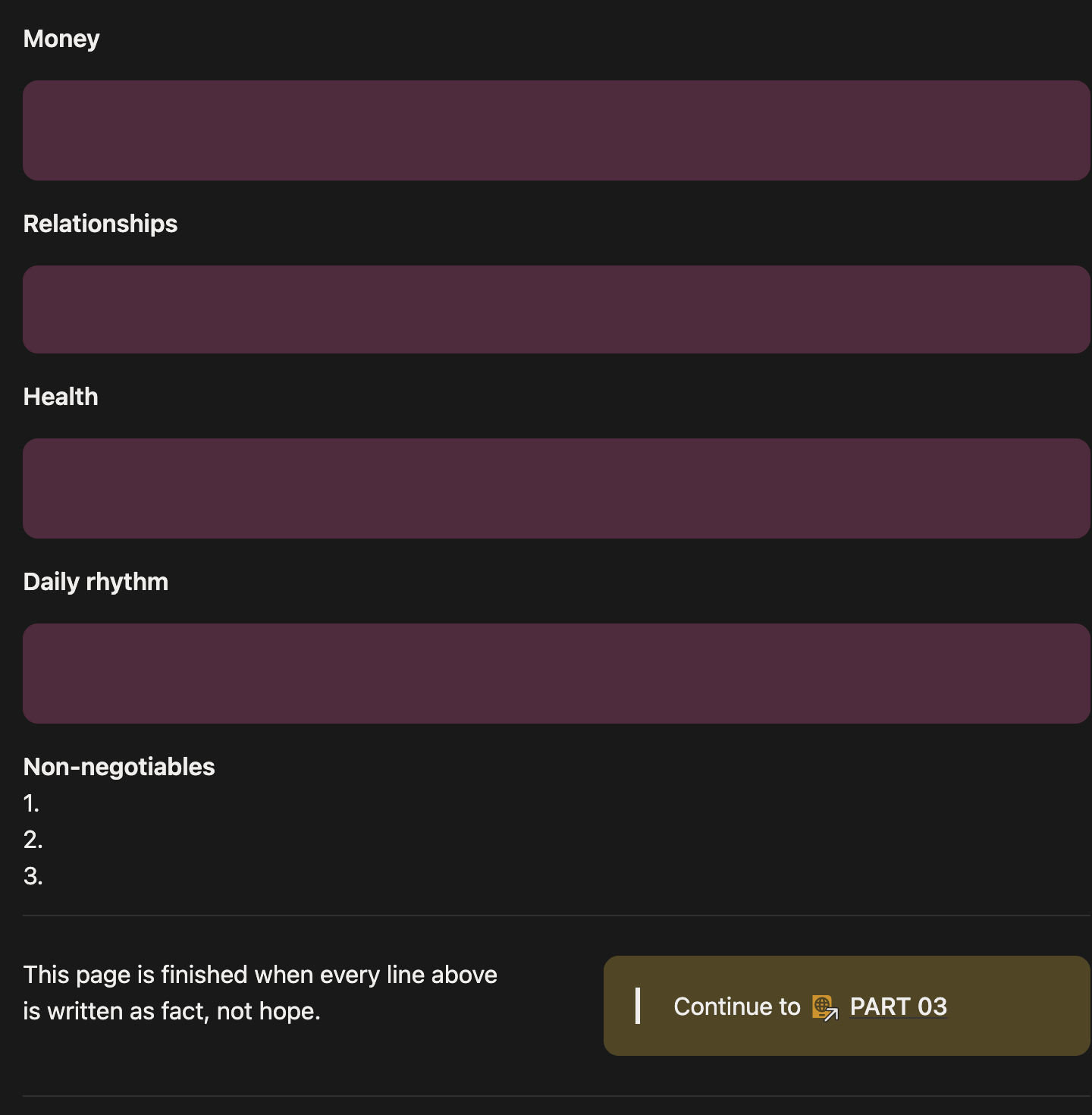Click into the purple box under Health
The width and height of the screenshot is (1092, 1115).
click(x=557, y=488)
